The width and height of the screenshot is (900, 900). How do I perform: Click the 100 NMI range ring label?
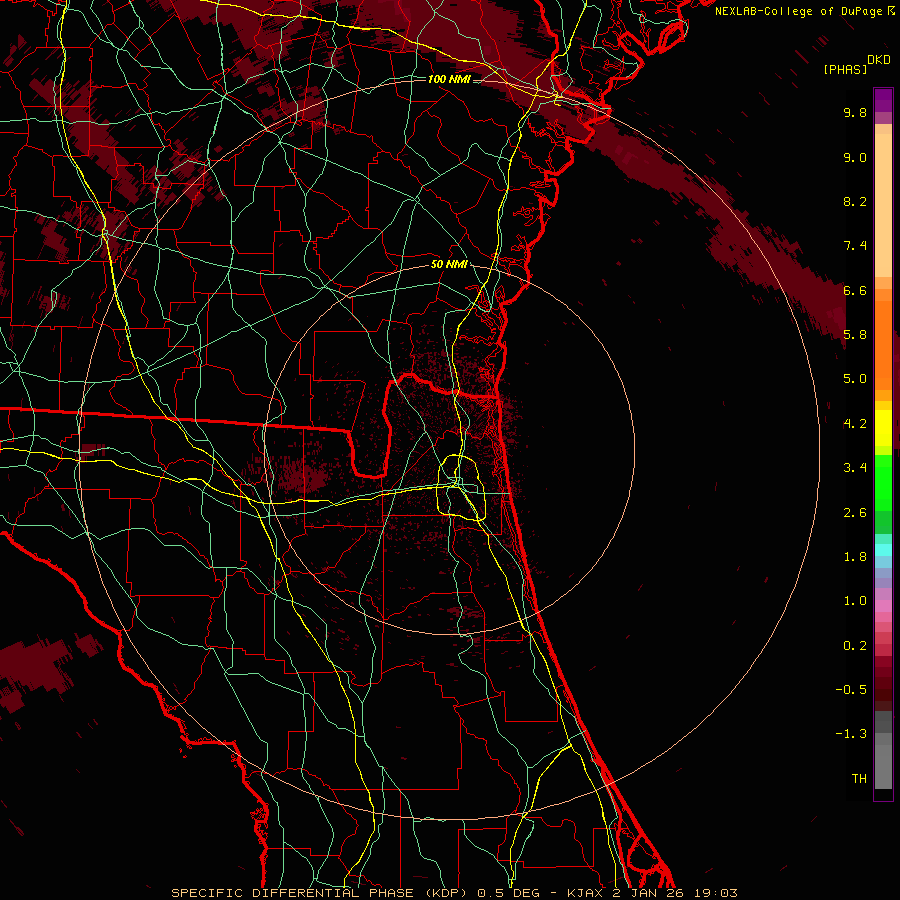click(449, 79)
